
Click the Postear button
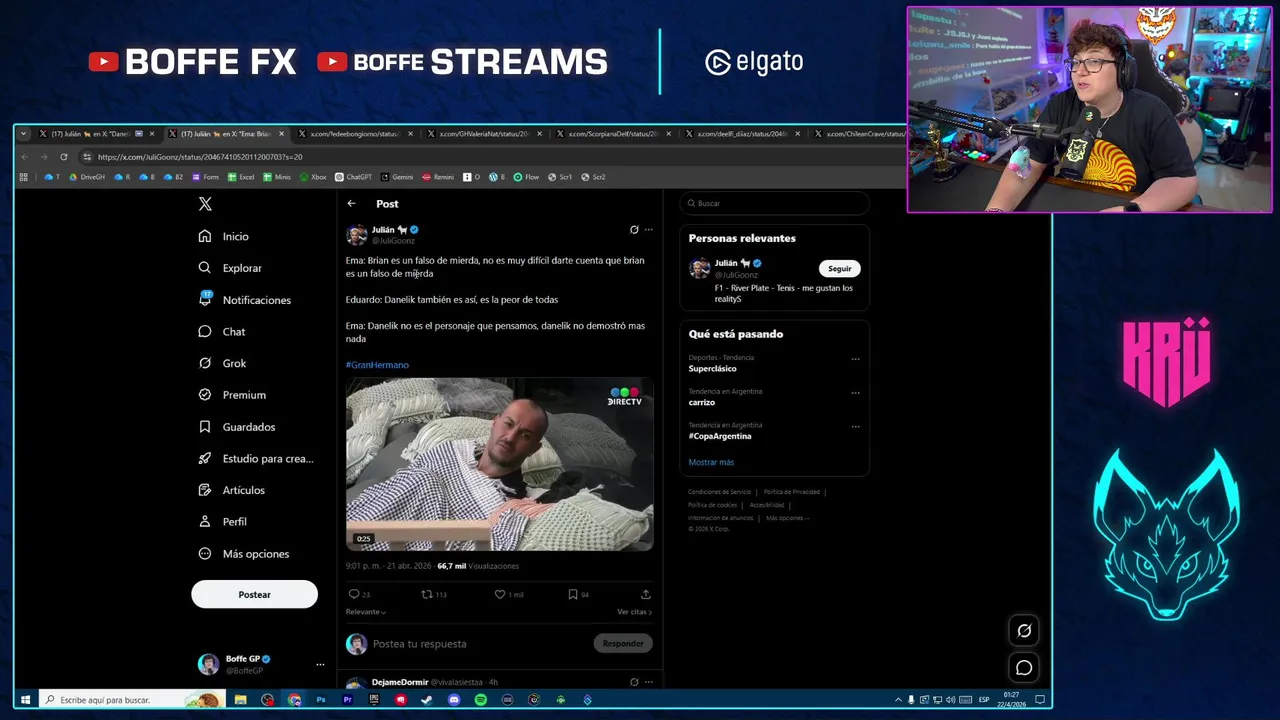pos(254,595)
